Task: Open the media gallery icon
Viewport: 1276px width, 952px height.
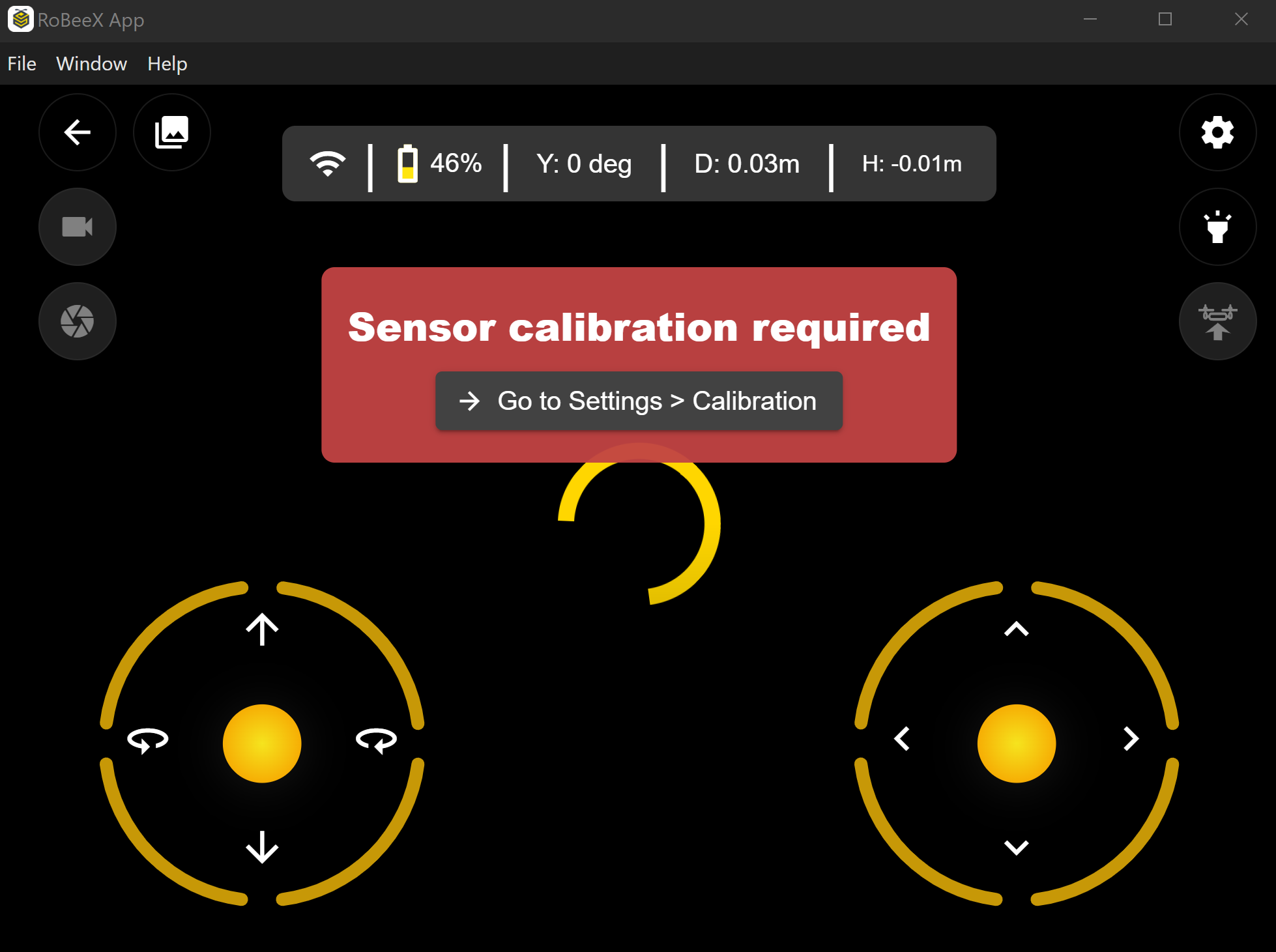Action: (172, 132)
